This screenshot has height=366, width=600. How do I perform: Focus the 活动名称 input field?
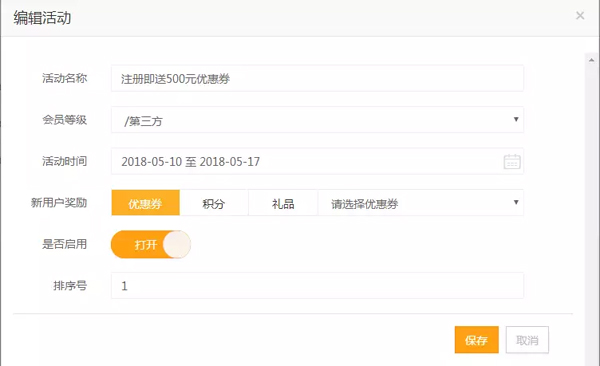(317, 78)
